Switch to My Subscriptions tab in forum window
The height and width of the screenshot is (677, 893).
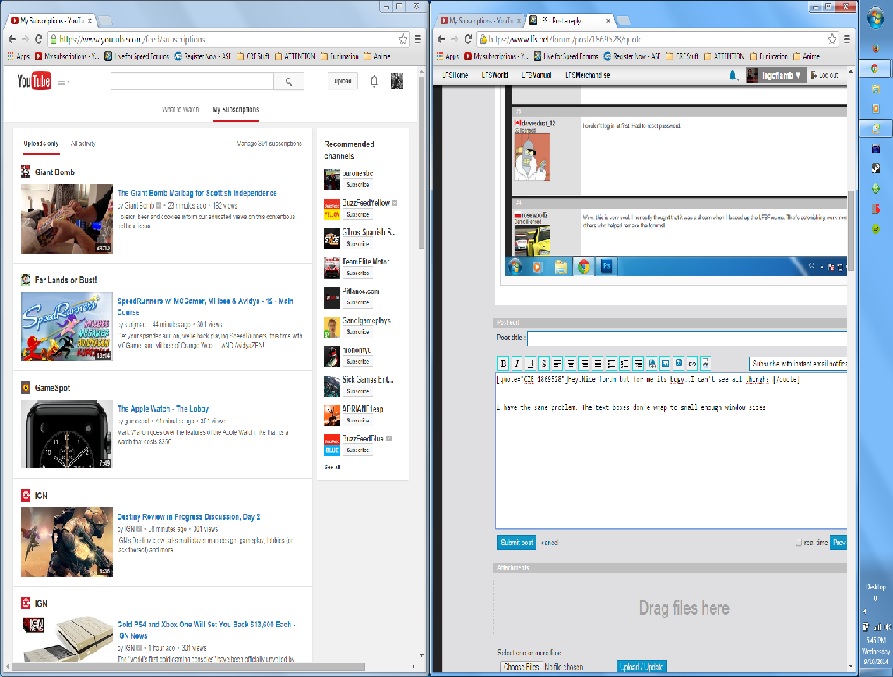tap(480, 20)
